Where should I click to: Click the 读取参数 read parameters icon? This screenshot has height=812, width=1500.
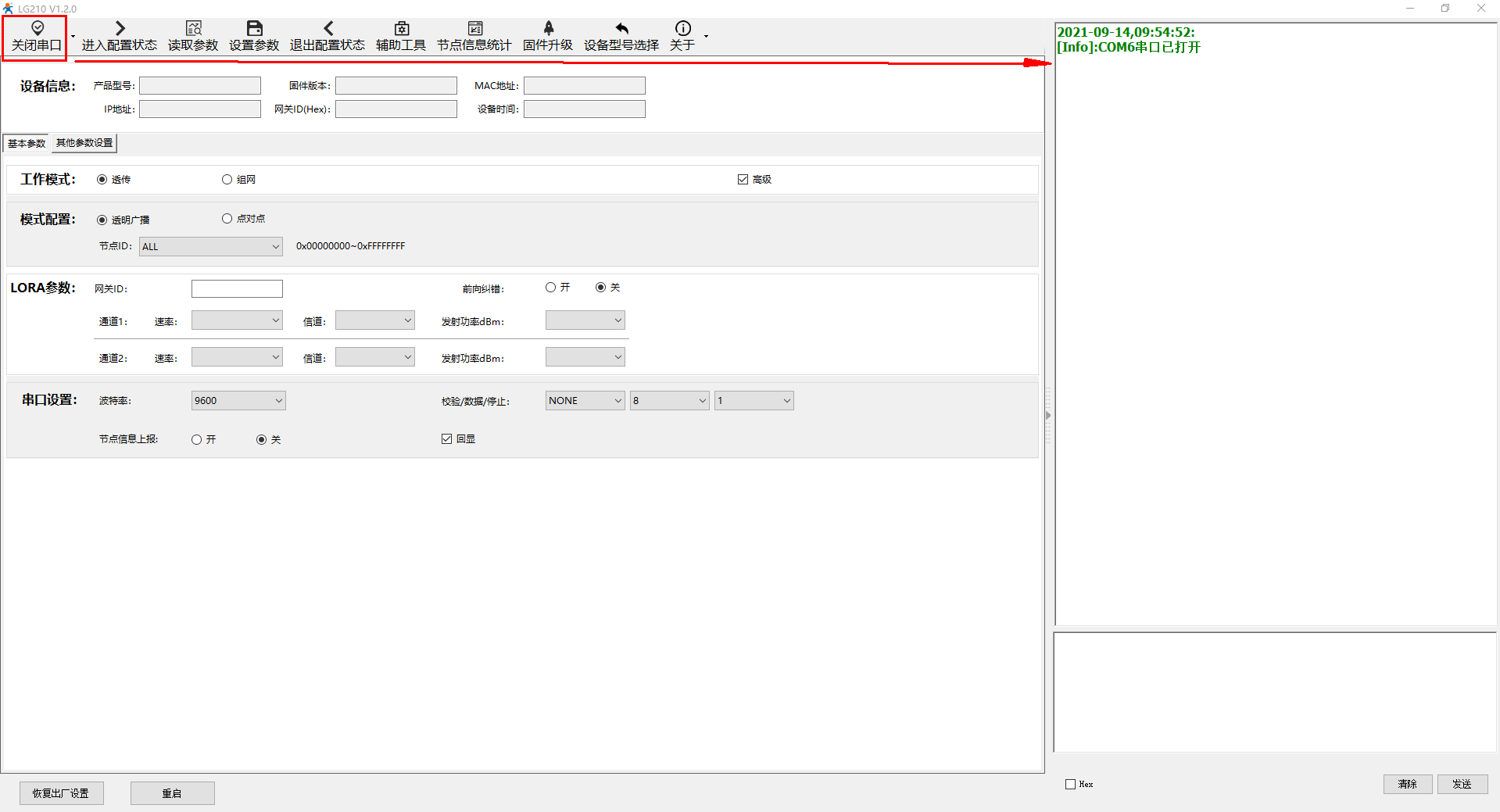193,29
